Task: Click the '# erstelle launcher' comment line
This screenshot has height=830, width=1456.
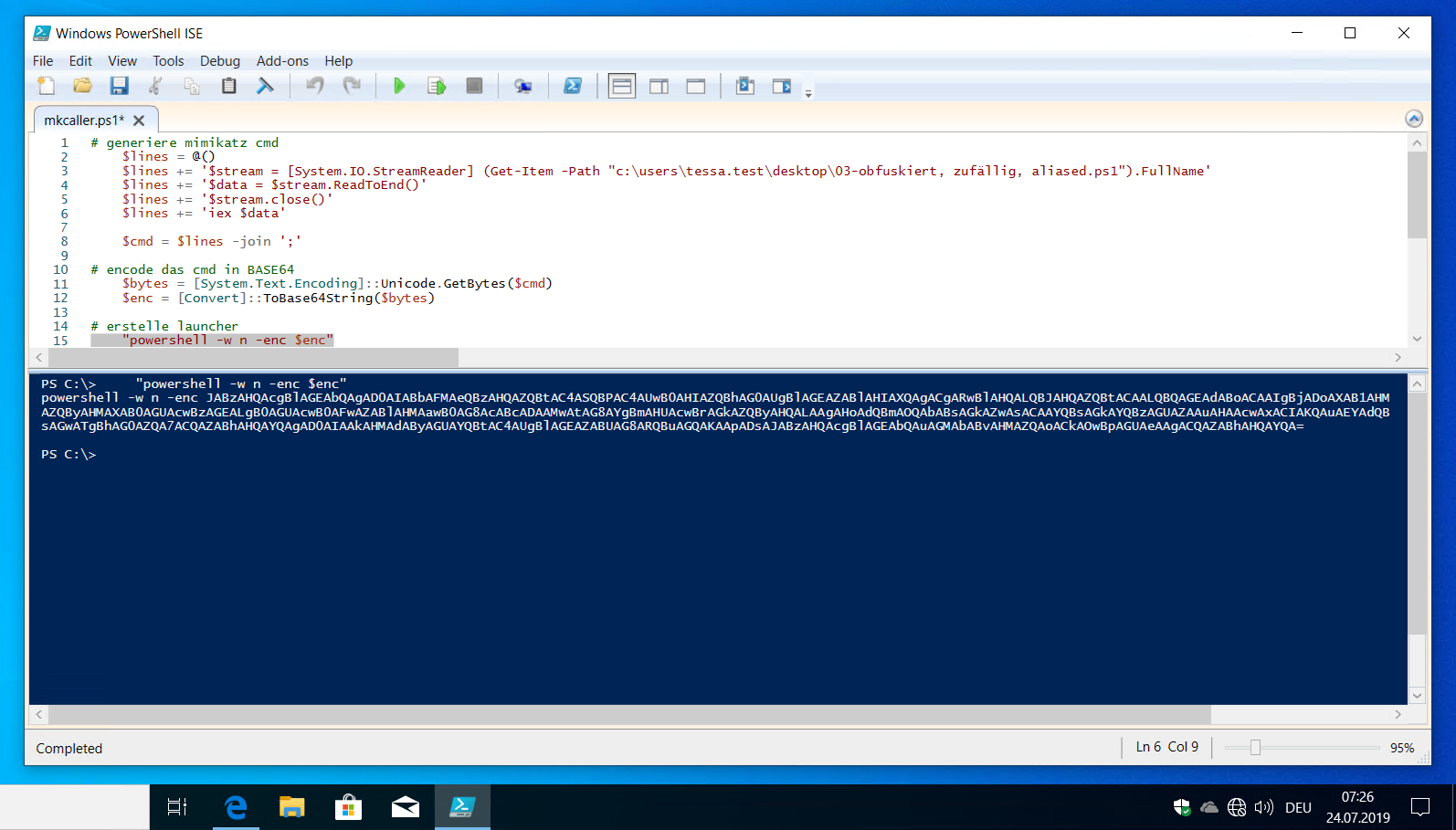Action: point(164,326)
